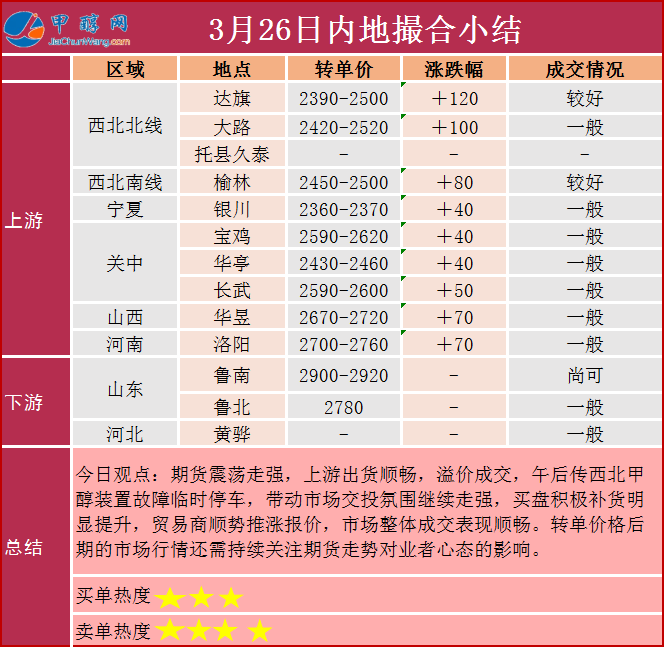This screenshot has height=648, width=665.
Task: Select price 2700-2760 for 洛阳
Action: click(344, 344)
